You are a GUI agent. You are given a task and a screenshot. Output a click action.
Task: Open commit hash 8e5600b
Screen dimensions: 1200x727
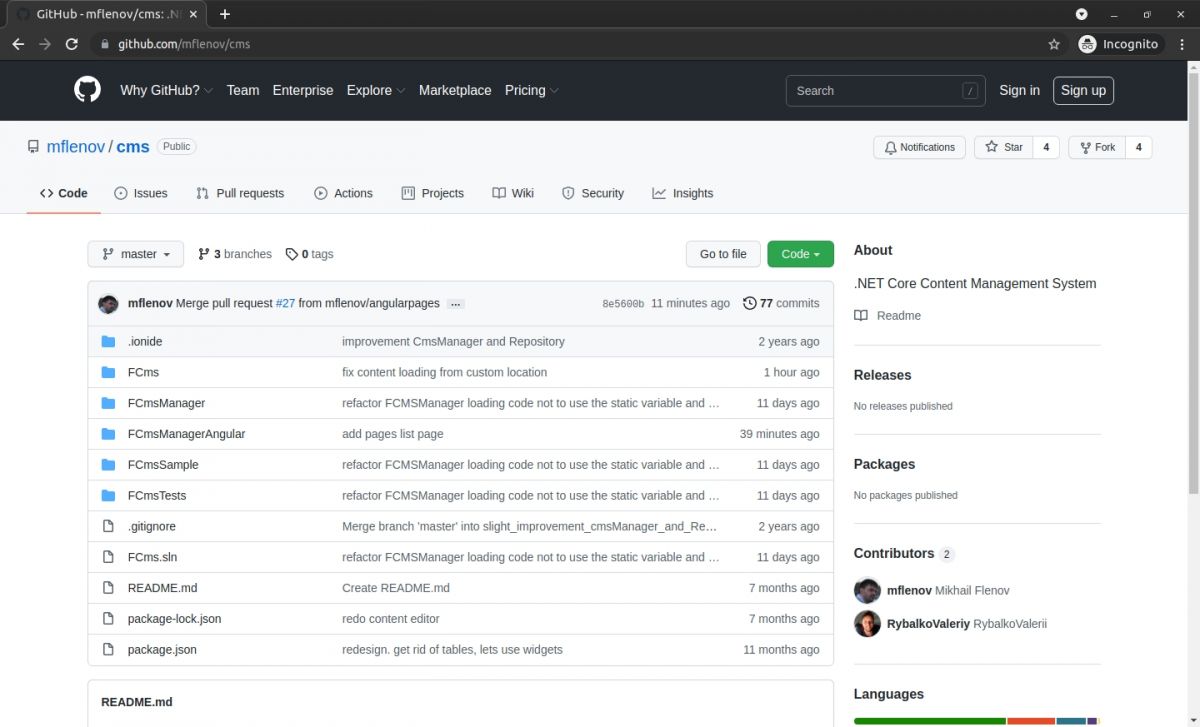coord(623,304)
